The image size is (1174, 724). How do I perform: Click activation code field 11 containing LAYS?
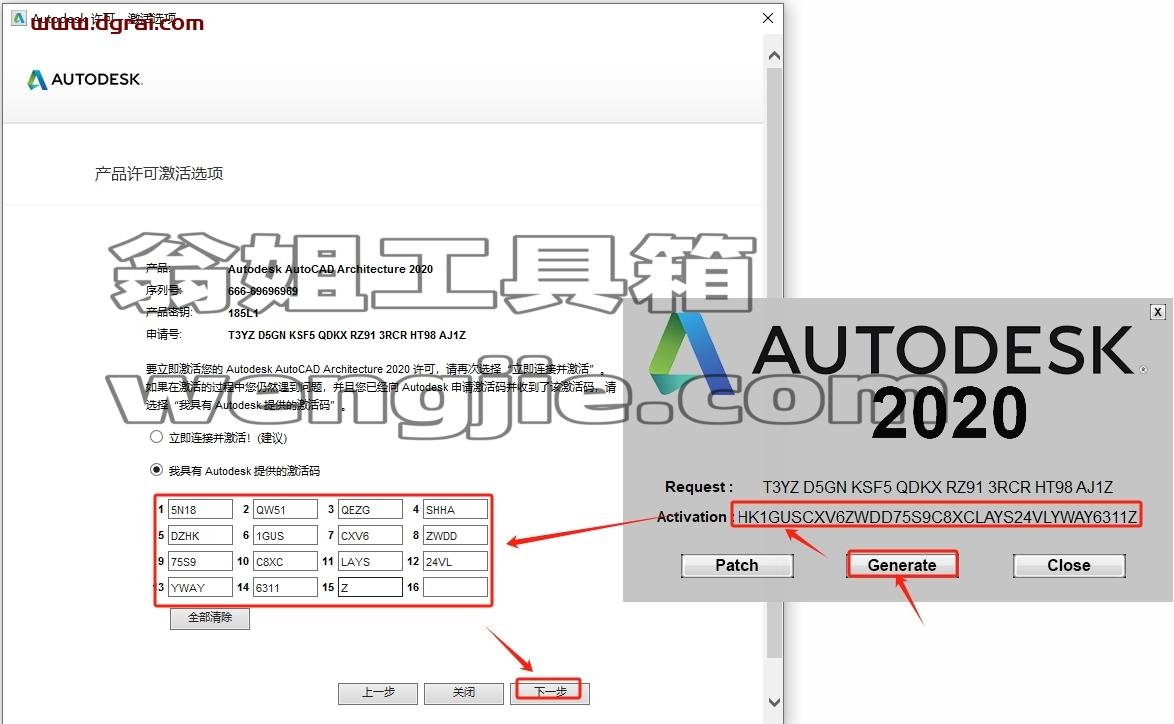(370, 562)
